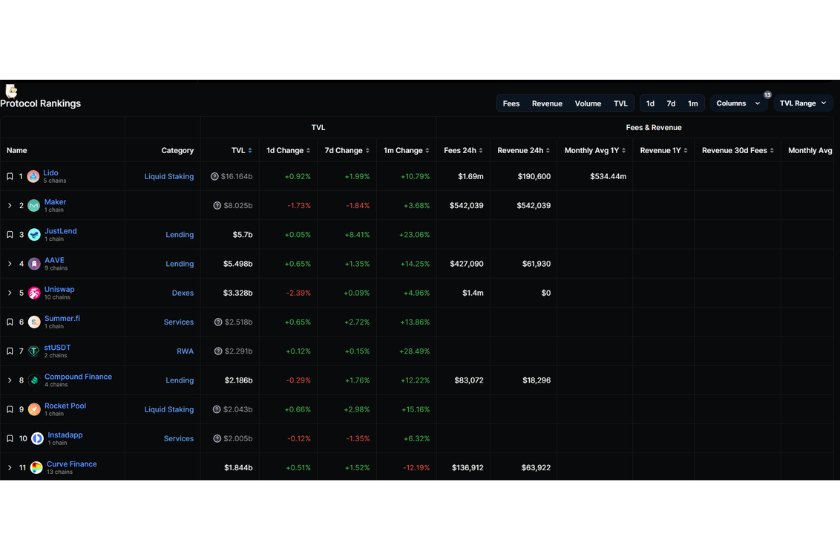Click the Rocket Pool logo icon
The height and width of the screenshot is (560, 840).
tap(34, 409)
